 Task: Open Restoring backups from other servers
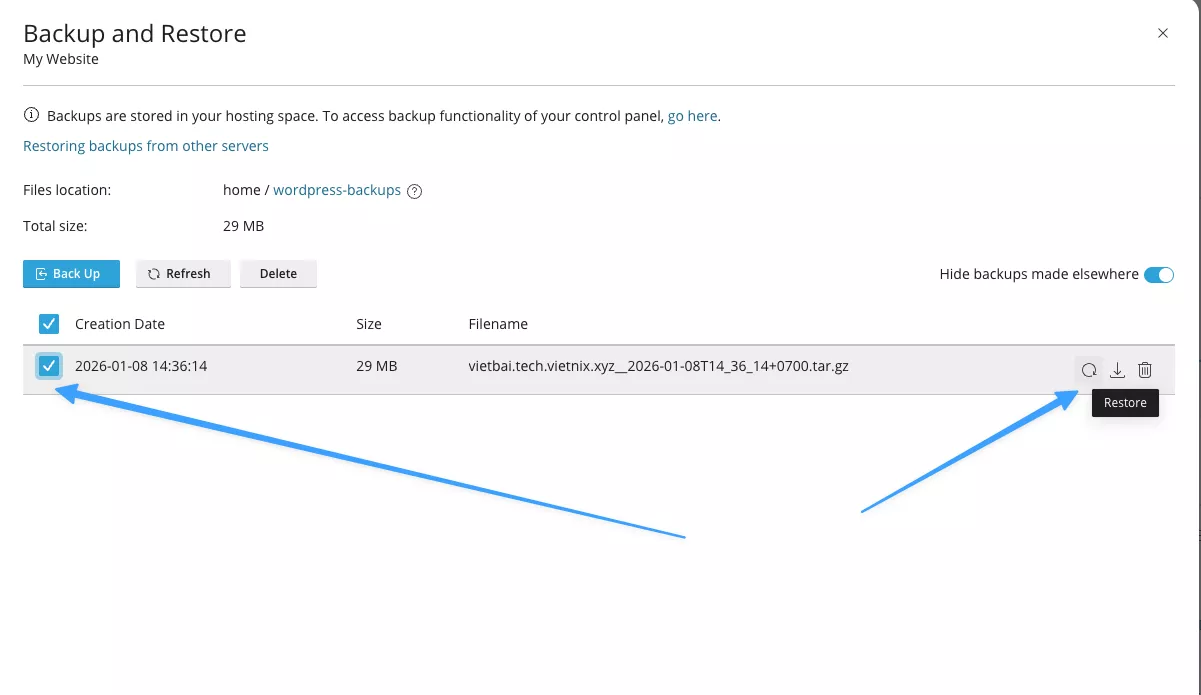pos(145,146)
